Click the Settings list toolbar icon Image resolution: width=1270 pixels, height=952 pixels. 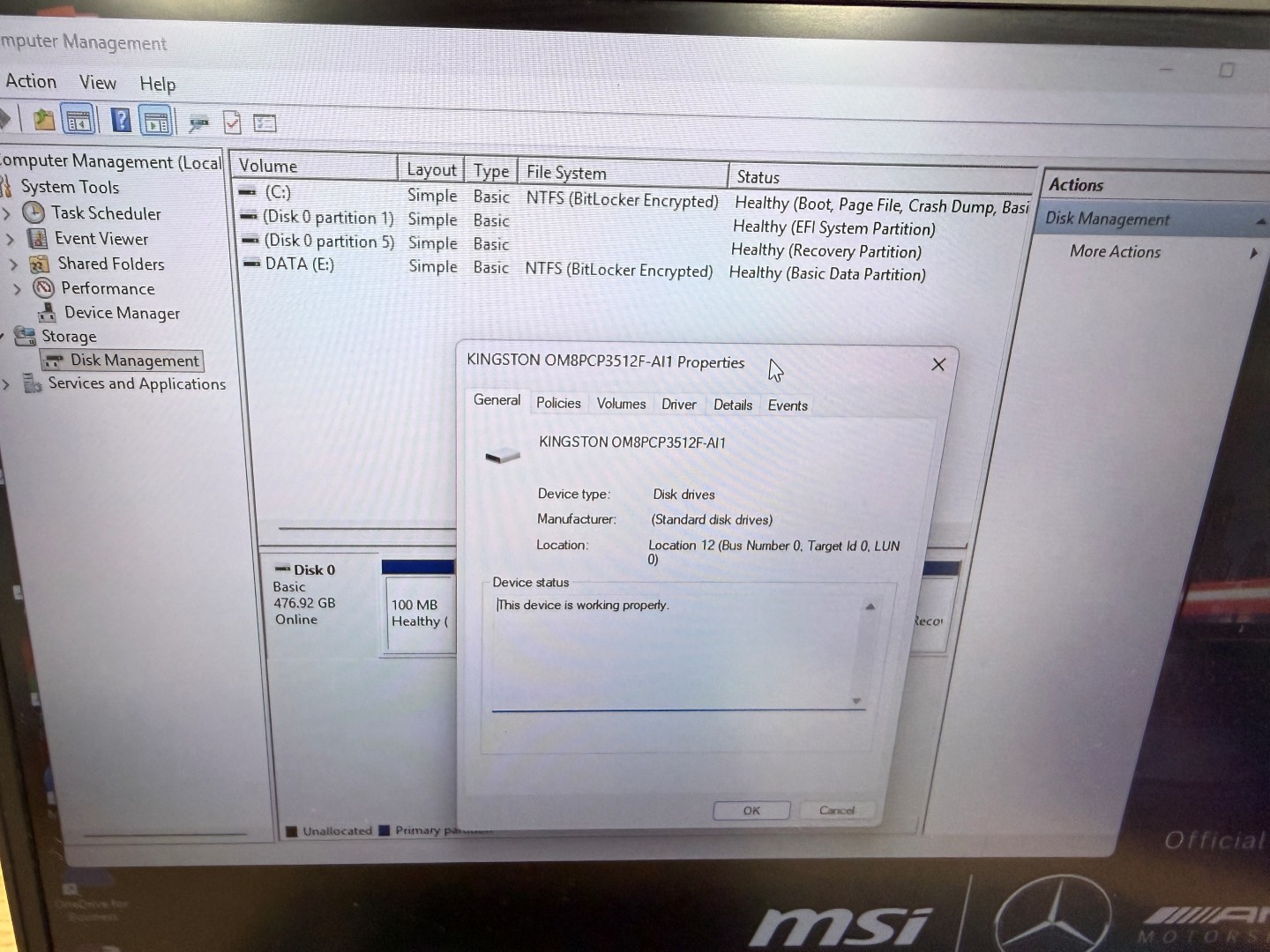[x=265, y=123]
